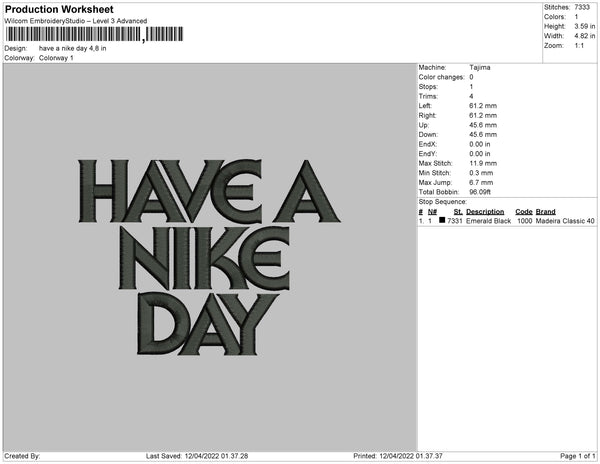Click the Width value 4.82 in
The width and height of the screenshot is (600, 464).
(585, 36)
